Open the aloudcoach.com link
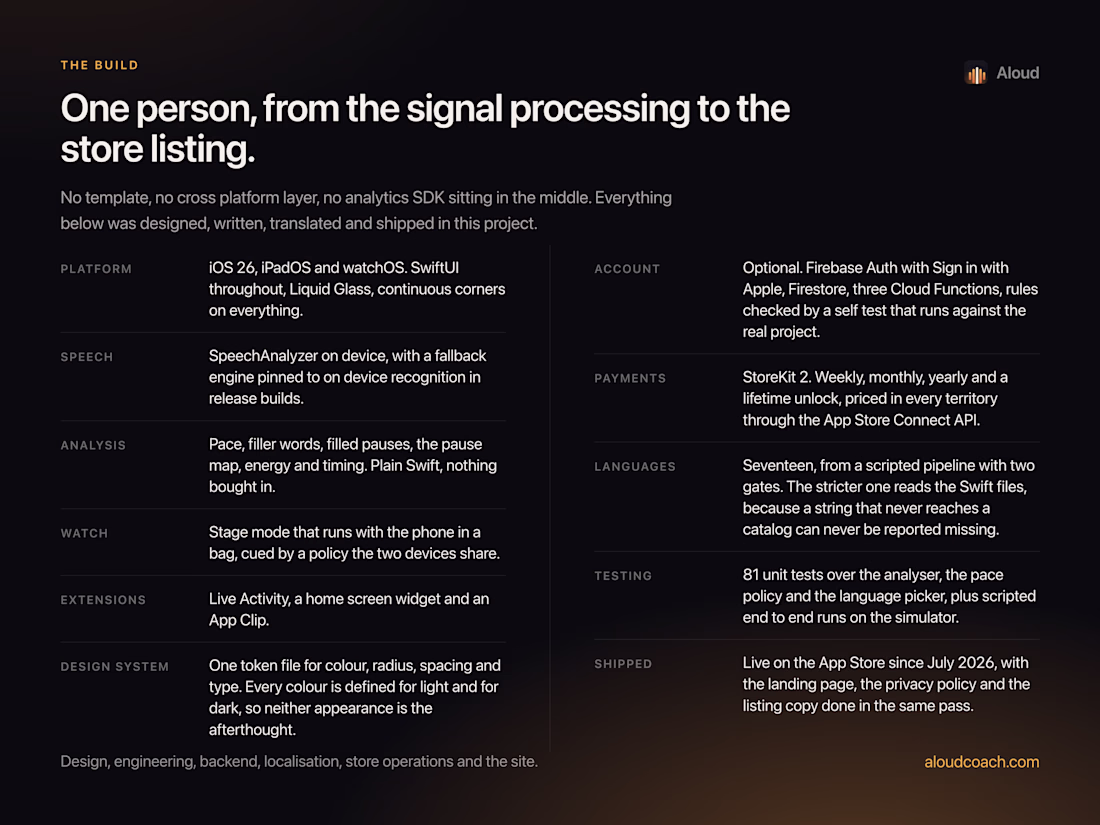This screenshot has width=1100, height=825. (x=981, y=762)
